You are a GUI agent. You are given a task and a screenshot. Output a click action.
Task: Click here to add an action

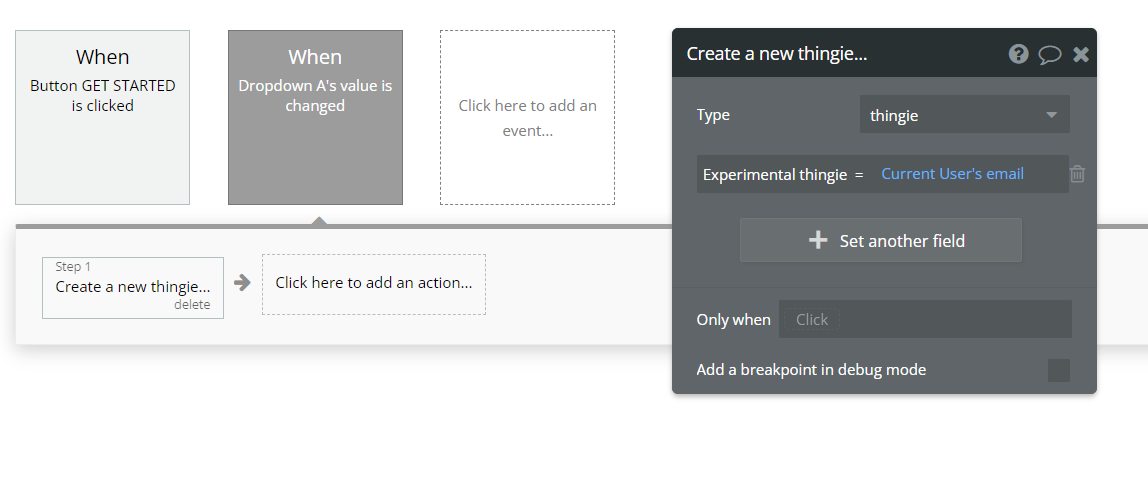373,283
